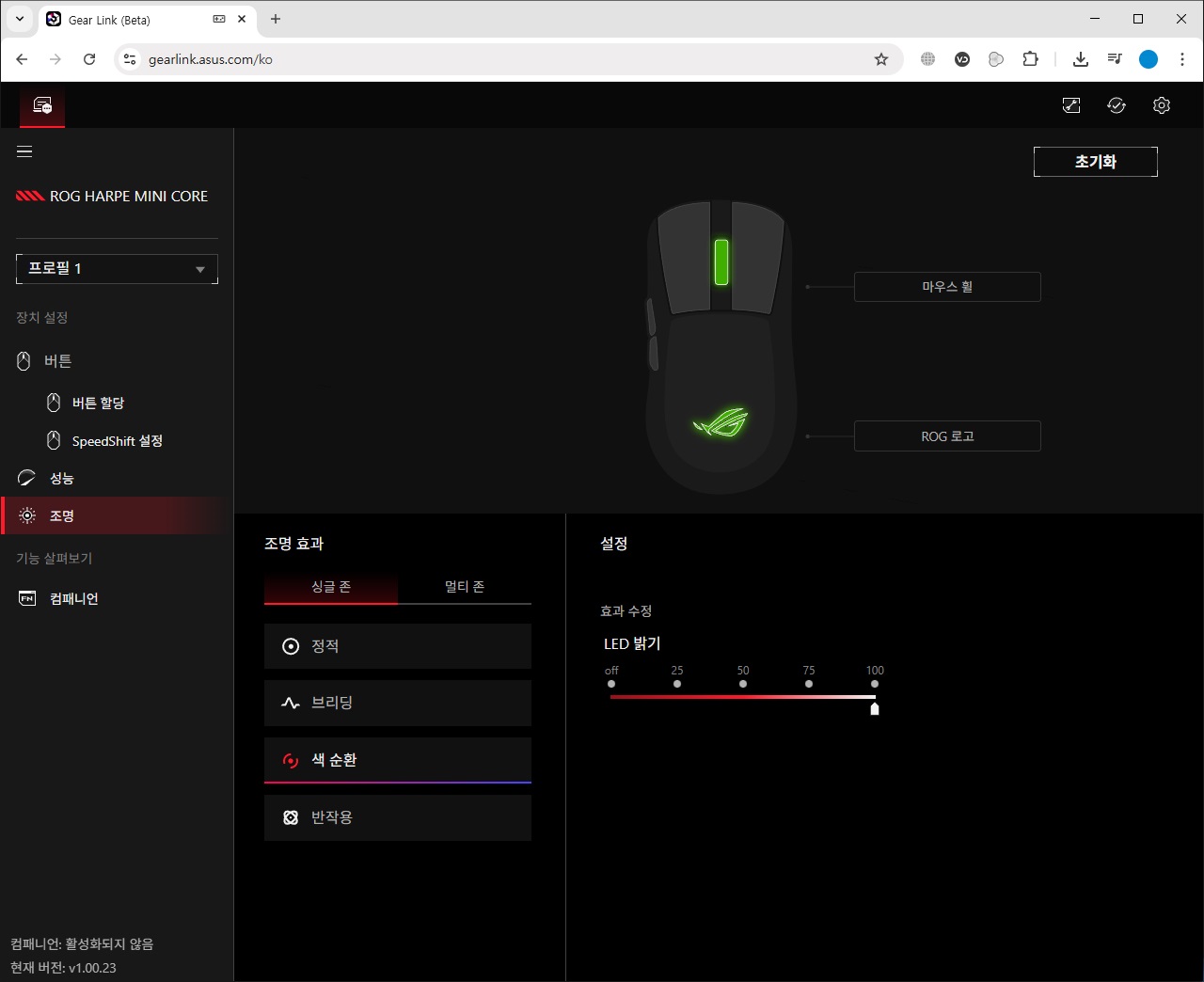Click the 컴패니언: 활성화되지 않음 status text
Viewport: 1204px width, 982px height.
(82, 943)
